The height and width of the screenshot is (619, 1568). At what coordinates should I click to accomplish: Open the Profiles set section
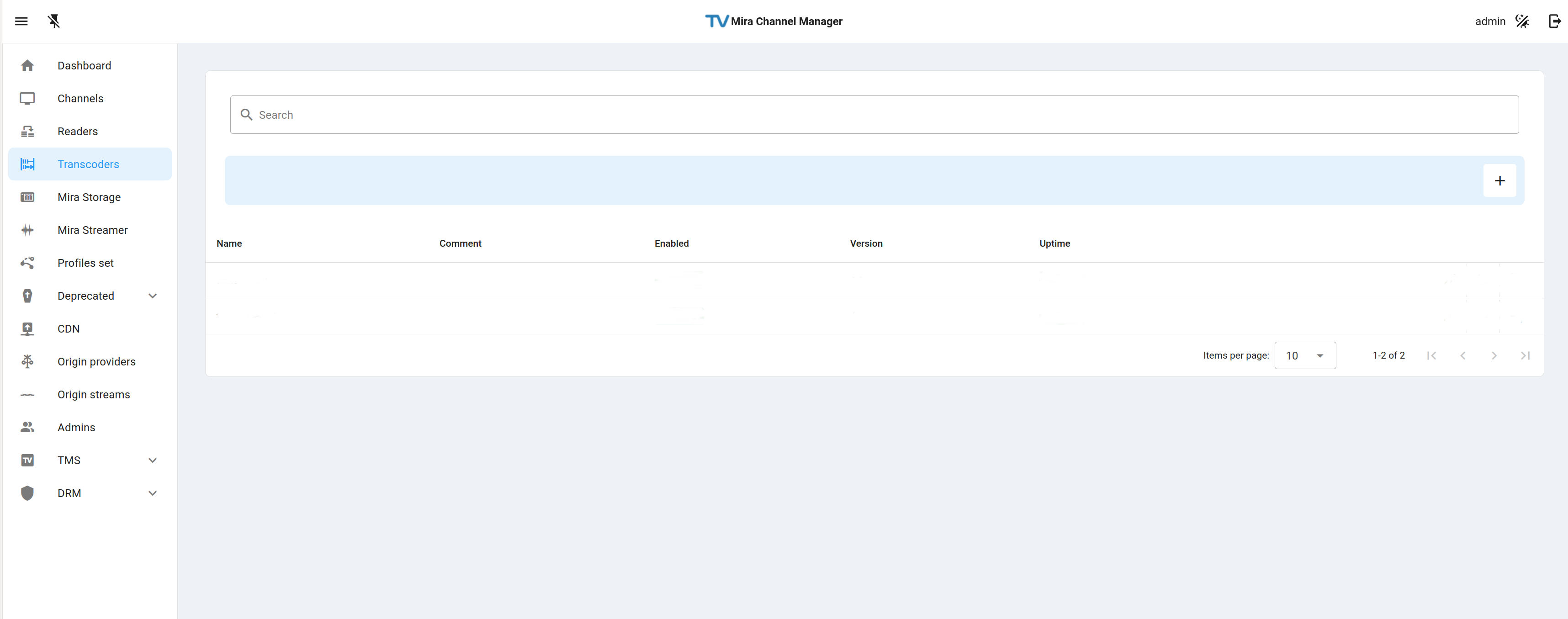tap(85, 263)
